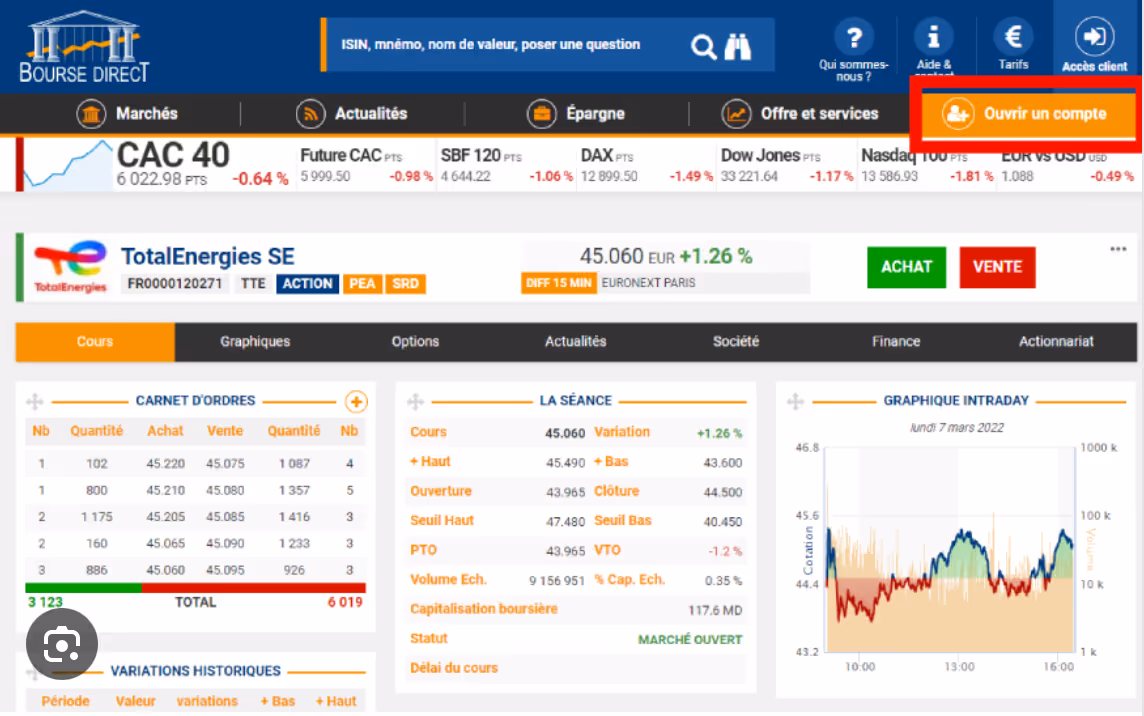Switch to the Société tab
Image resolution: width=1144 pixels, height=716 pixels.
(x=735, y=342)
